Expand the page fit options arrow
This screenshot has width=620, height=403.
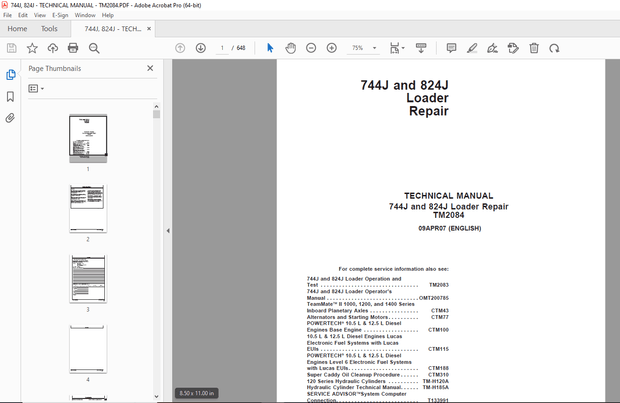(x=403, y=48)
